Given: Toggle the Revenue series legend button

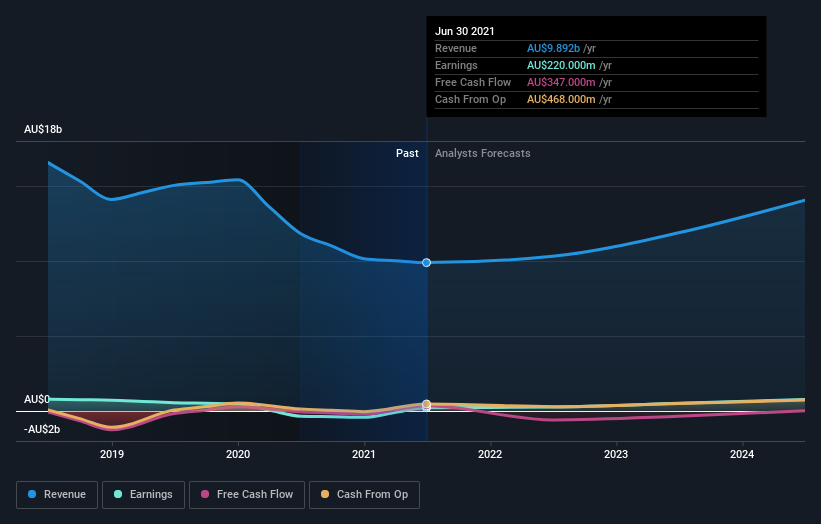Looking at the screenshot, I should (x=57, y=495).
